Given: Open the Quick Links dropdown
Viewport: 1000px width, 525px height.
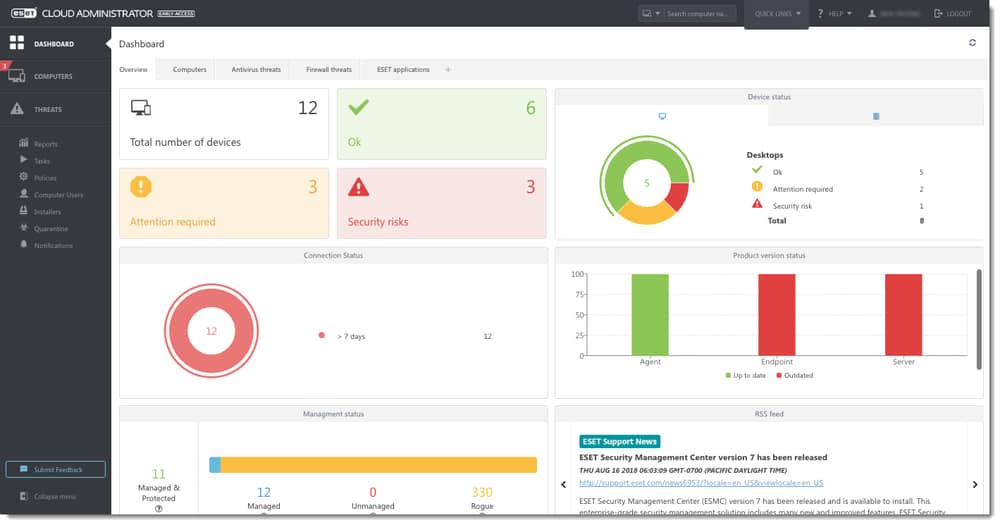Looking at the screenshot, I should pos(777,13).
